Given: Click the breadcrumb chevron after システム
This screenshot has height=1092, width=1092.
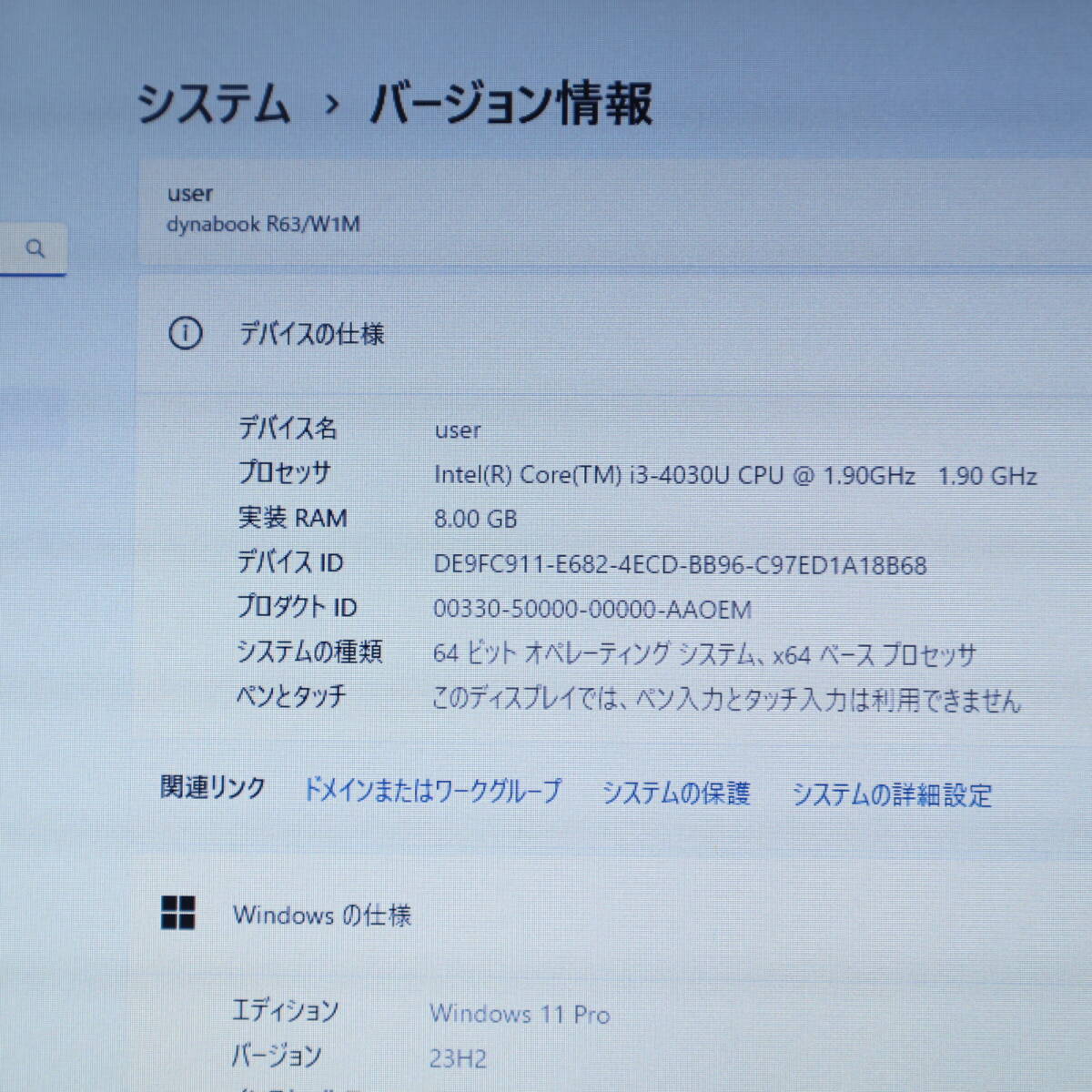Looking at the screenshot, I should (x=331, y=105).
